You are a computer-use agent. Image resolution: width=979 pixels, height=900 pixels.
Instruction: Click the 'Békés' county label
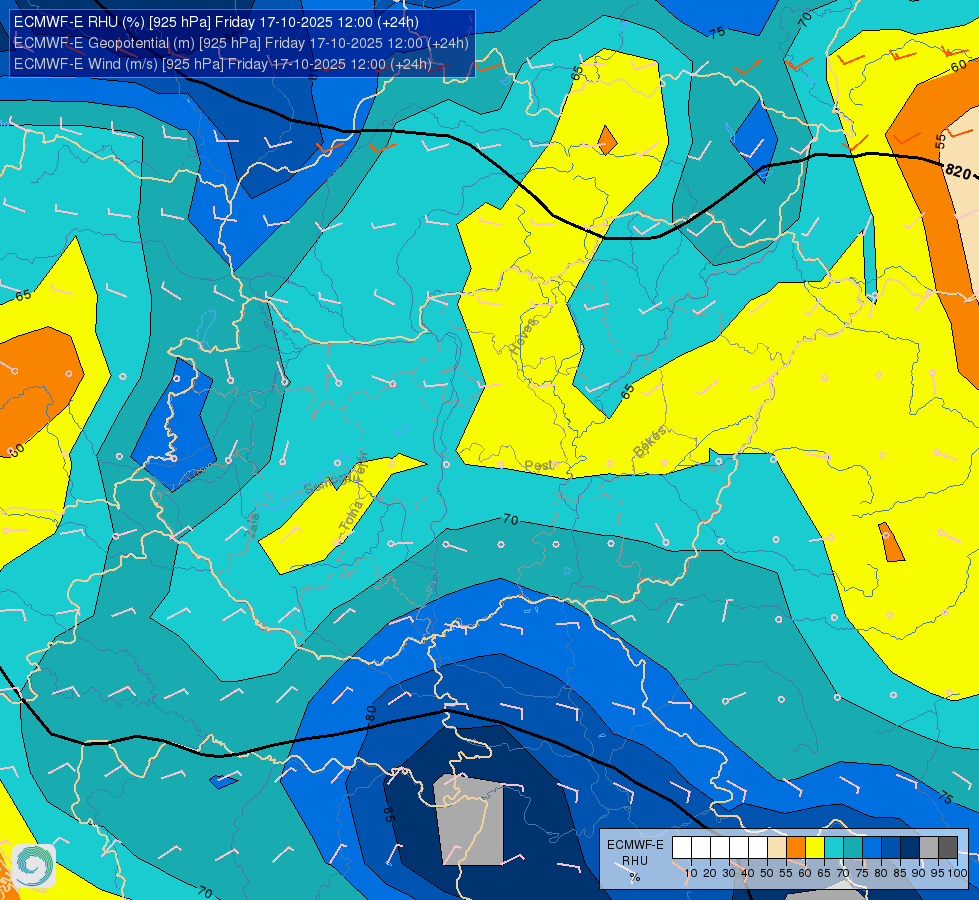pyautogui.click(x=650, y=442)
